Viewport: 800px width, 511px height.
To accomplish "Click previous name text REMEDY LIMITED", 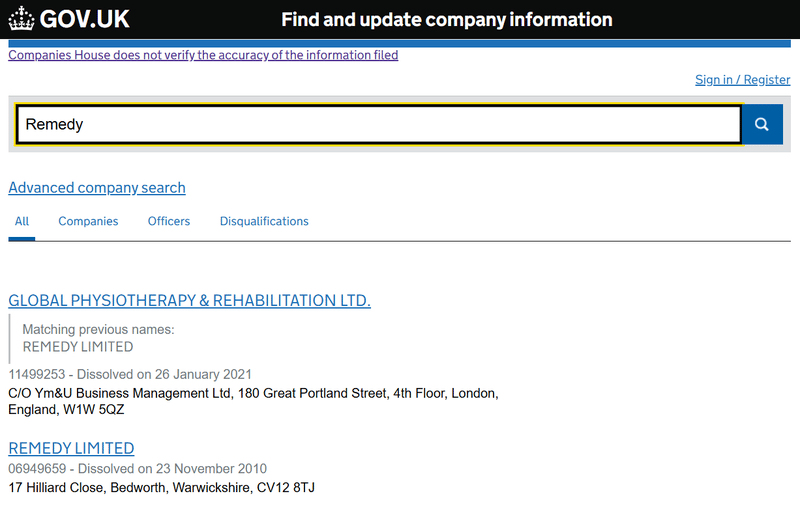I will 78,347.
